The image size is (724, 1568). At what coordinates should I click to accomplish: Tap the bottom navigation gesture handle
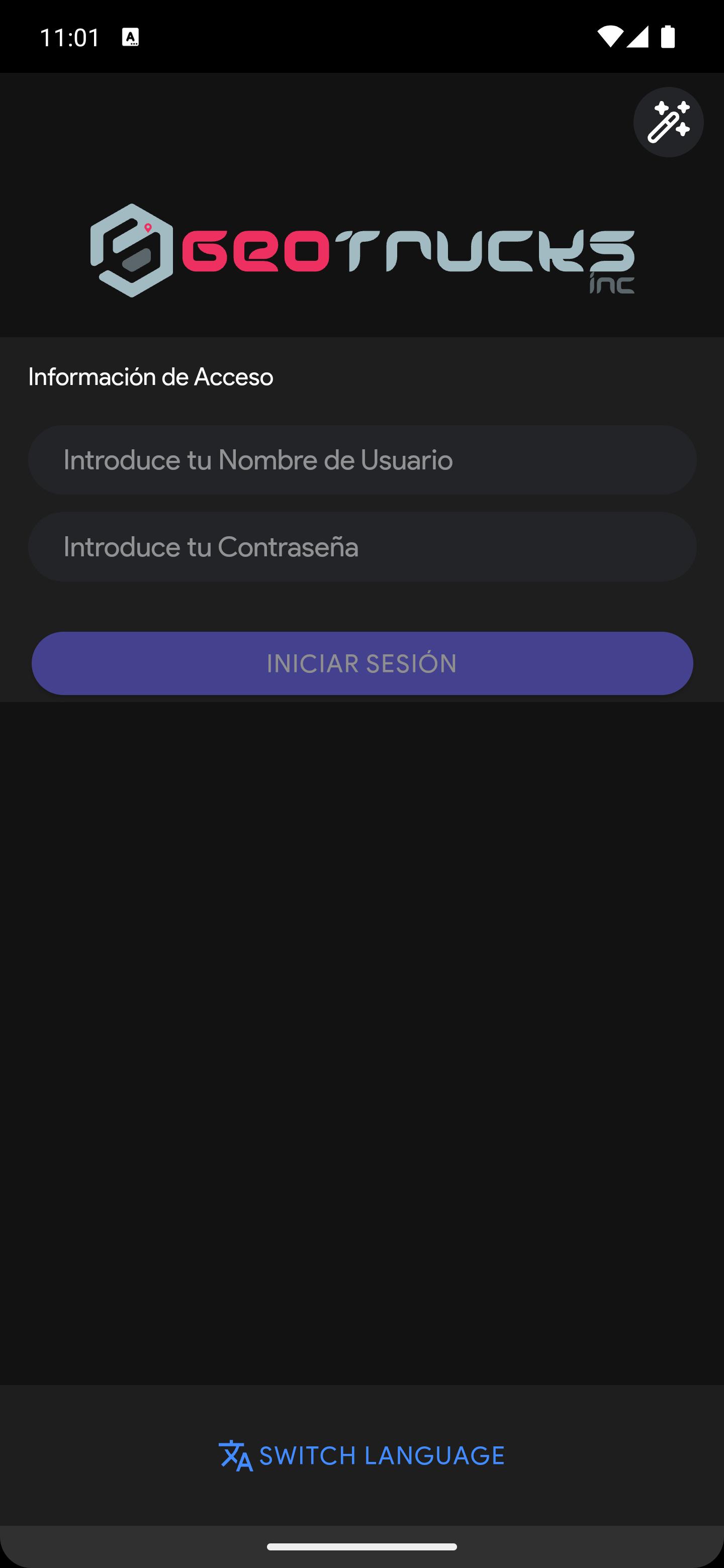pyautogui.click(x=361, y=1547)
